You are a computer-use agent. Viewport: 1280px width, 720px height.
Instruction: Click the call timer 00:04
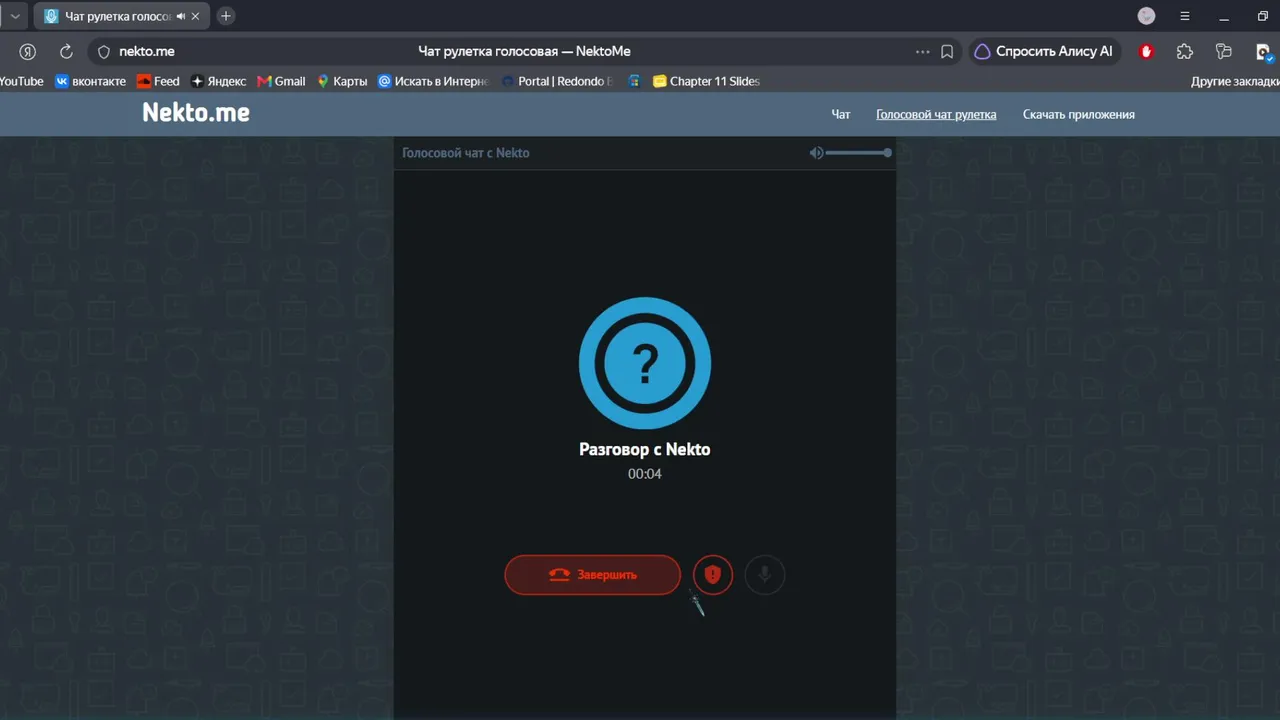[x=645, y=474]
